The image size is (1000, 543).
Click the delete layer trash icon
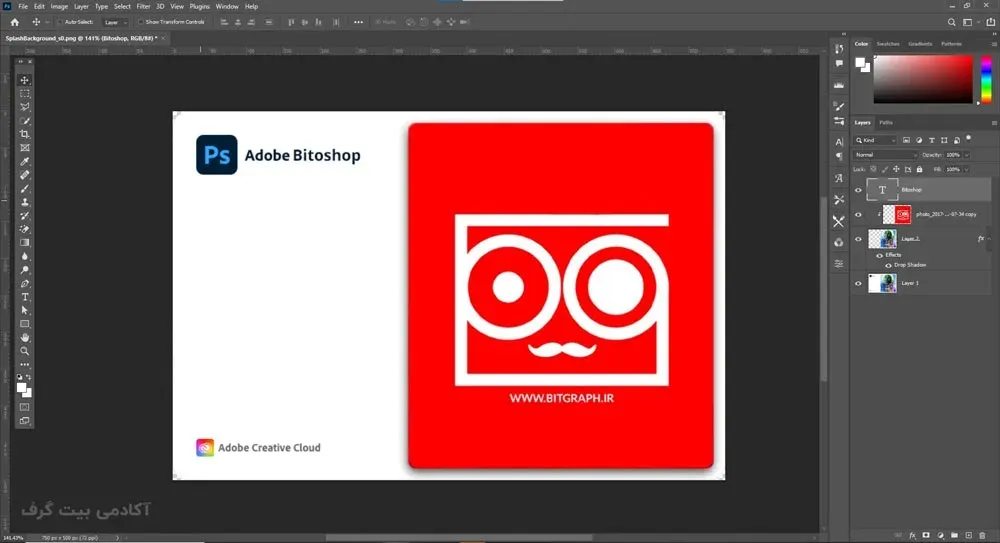click(x=982, y=535)
